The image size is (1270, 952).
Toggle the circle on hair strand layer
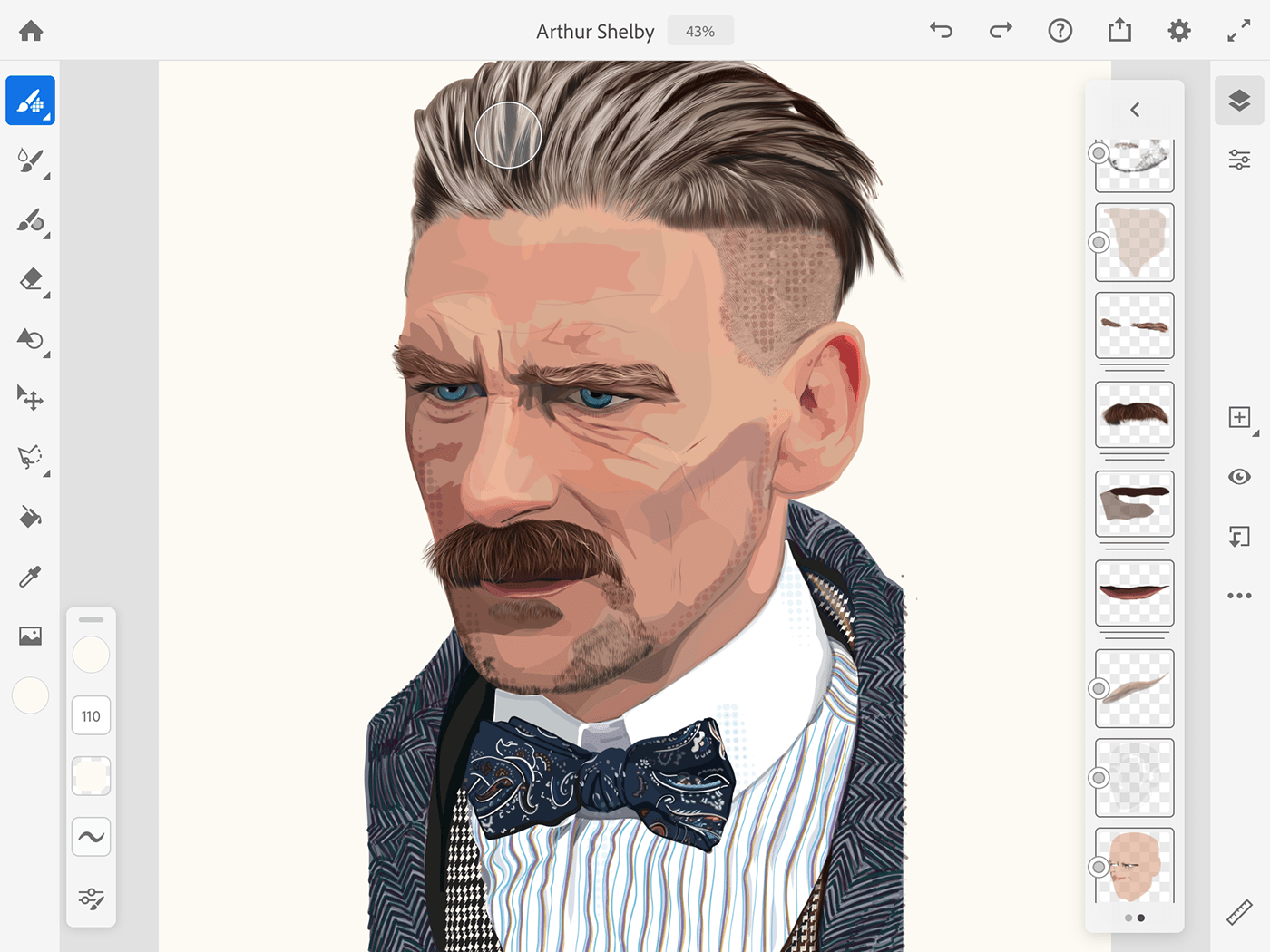point(1099,689)
